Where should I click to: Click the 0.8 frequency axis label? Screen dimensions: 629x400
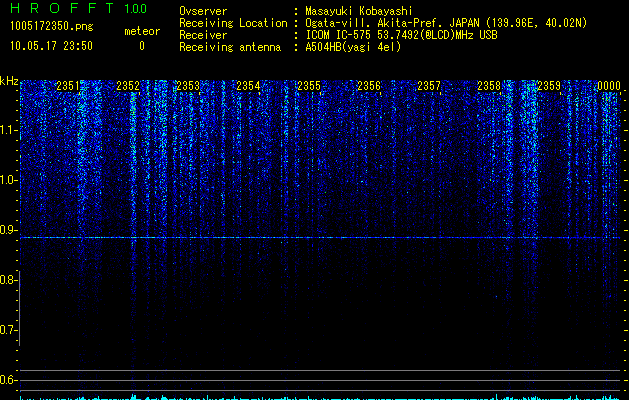[x=8, y=280]
